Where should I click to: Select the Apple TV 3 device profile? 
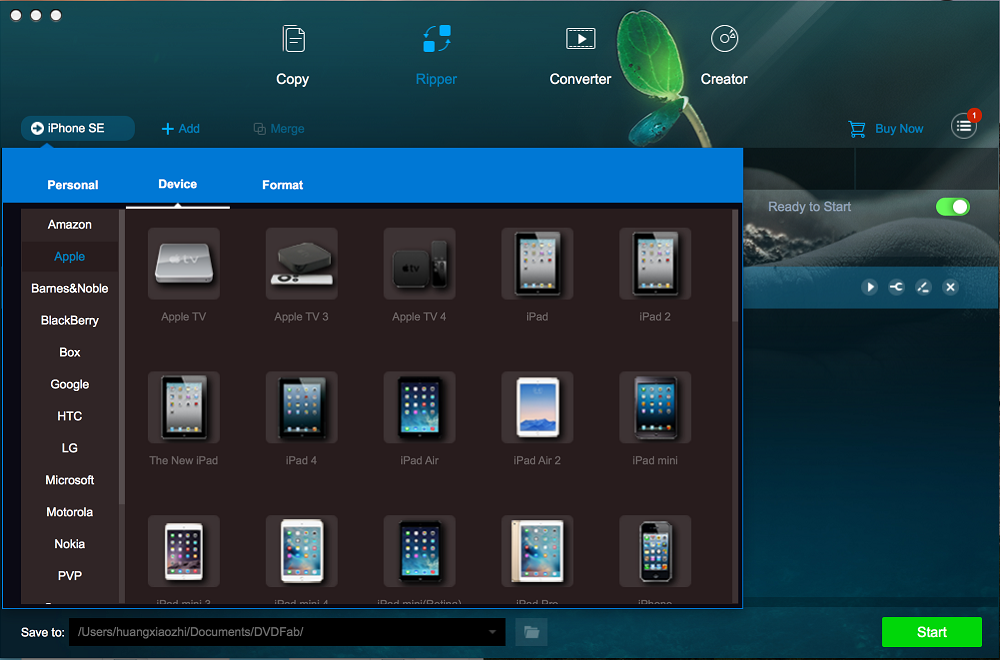click(302, 263)
